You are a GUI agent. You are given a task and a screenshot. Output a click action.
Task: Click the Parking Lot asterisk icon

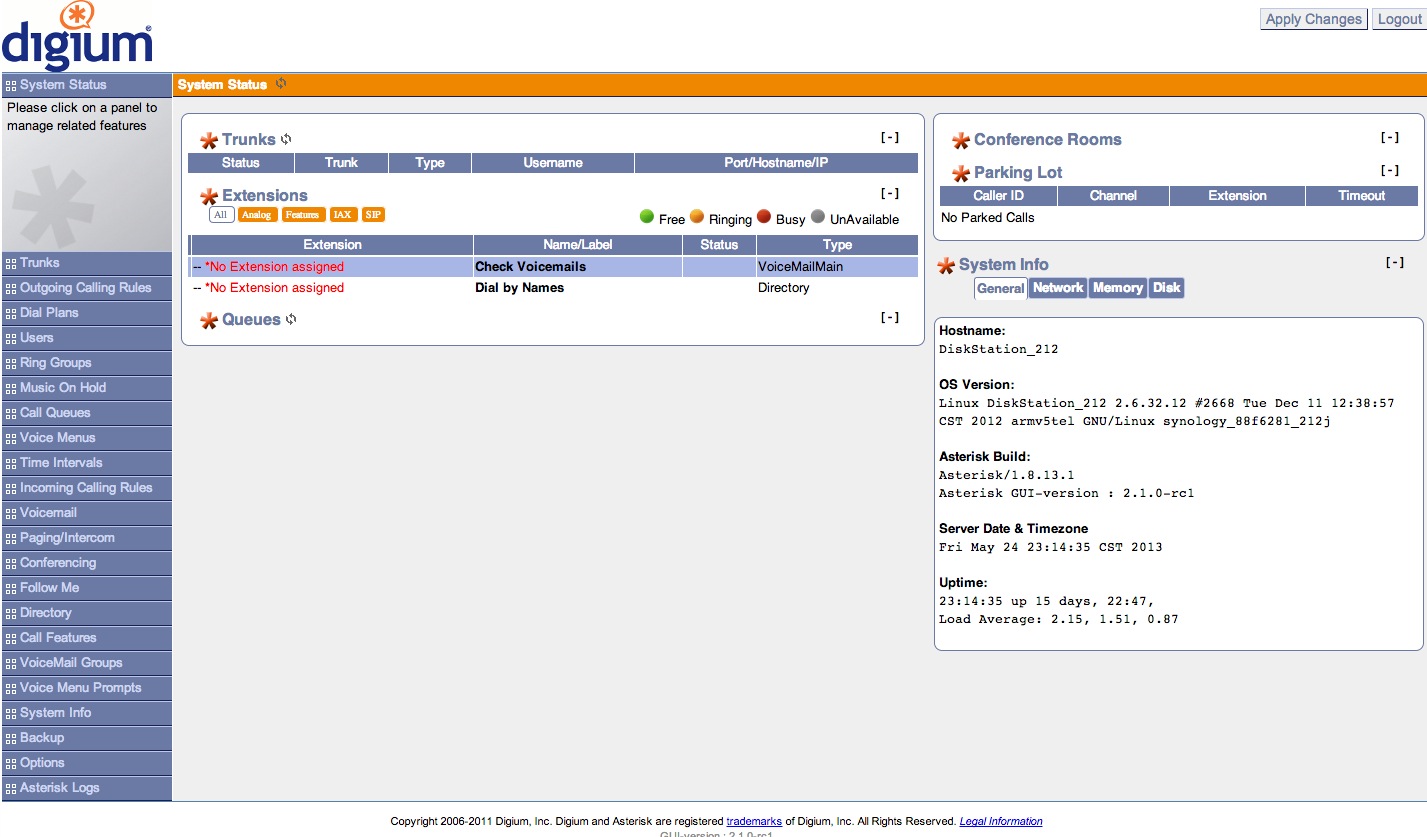tap(961, 174)
